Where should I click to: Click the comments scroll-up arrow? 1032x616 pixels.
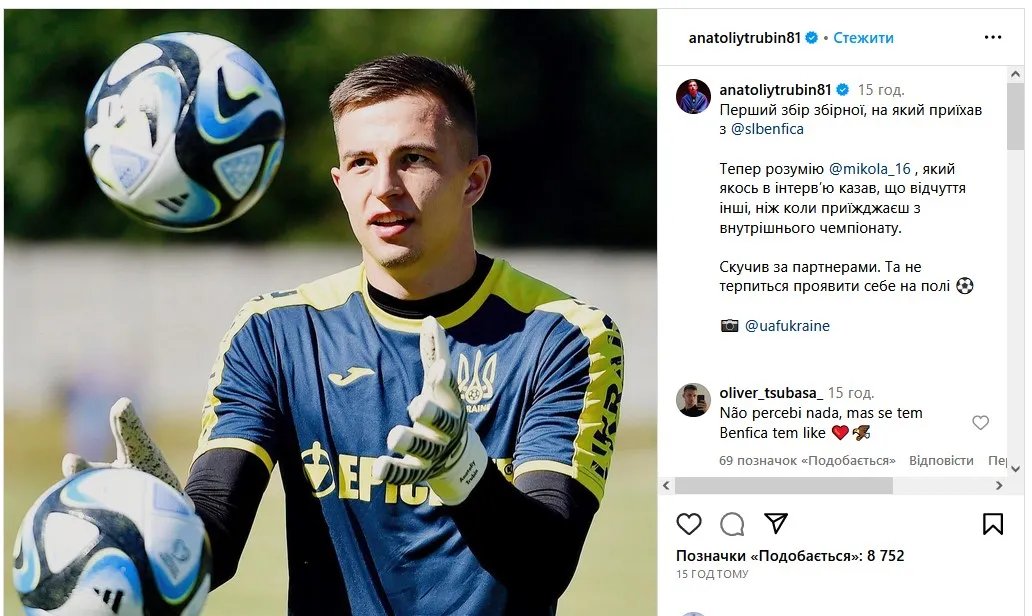pyautogui.click(x=1015, y=75)
